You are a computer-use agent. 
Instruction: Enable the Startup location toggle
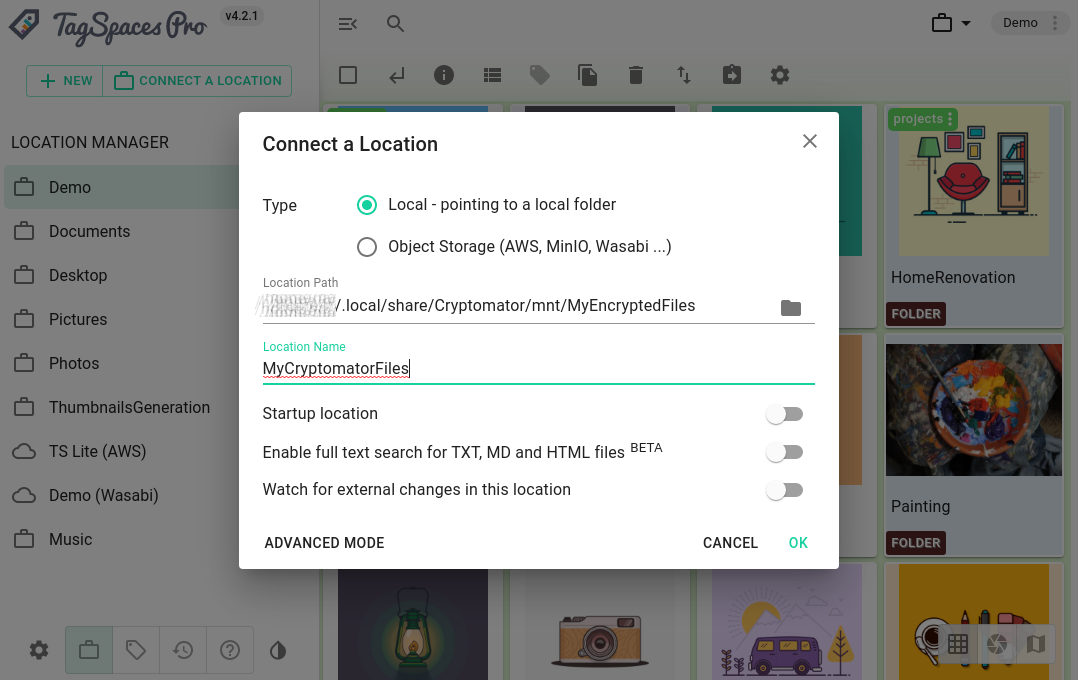click(784, 413)
